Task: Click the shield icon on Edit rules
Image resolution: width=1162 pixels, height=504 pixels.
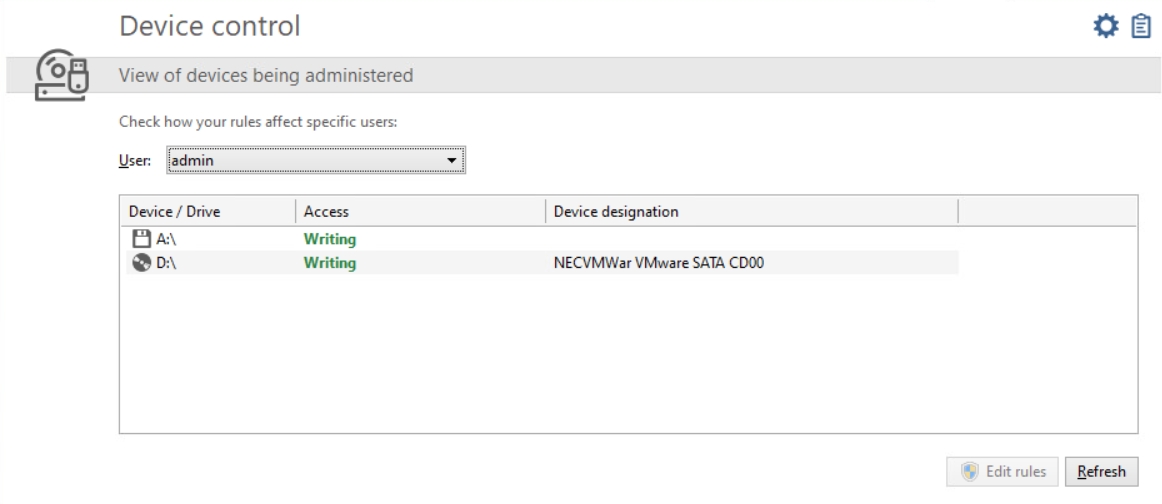Action: tap(970, 471)
